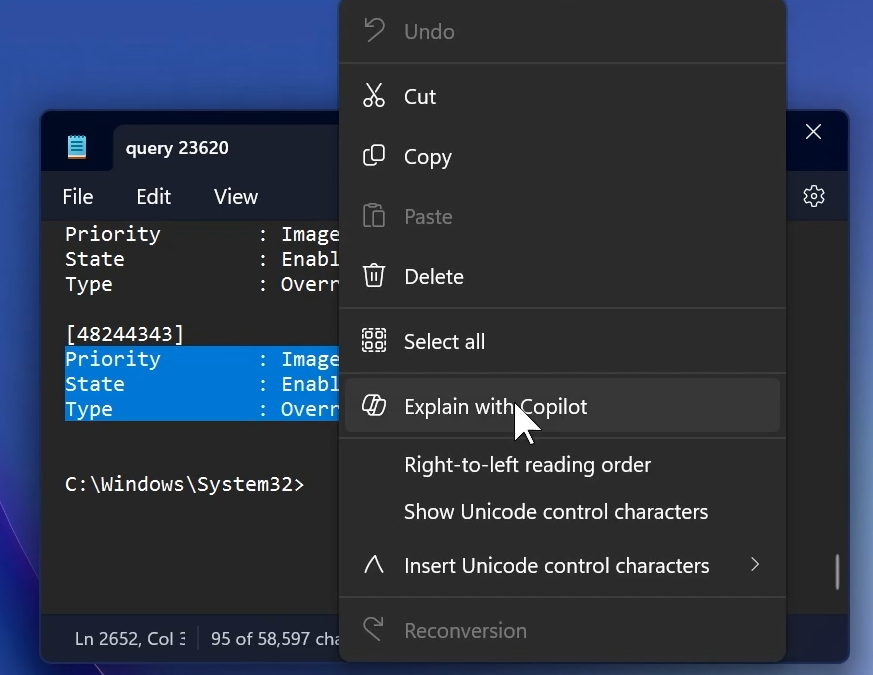
Task: Click the highlighted Type line
Action: (x=202, y=409)
